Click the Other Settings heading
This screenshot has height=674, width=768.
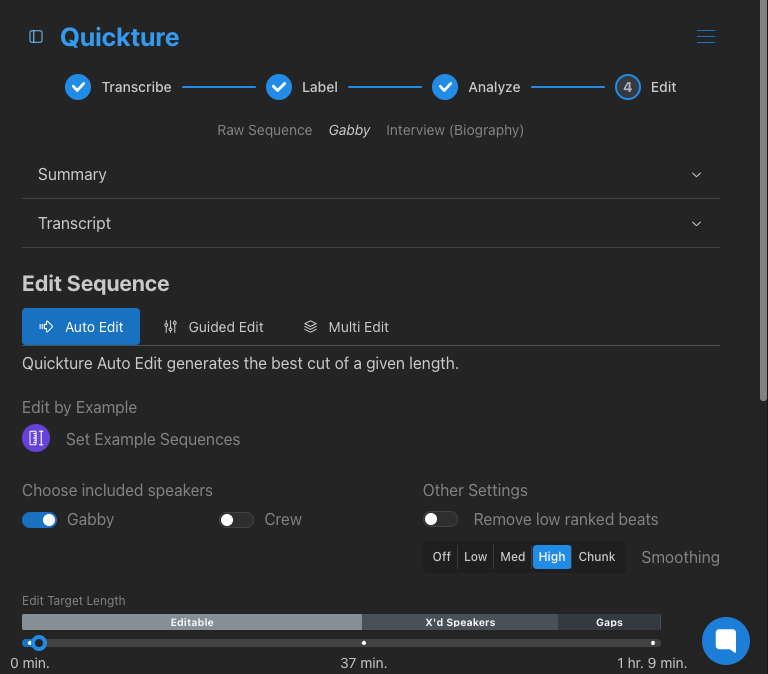pos(475,490)
